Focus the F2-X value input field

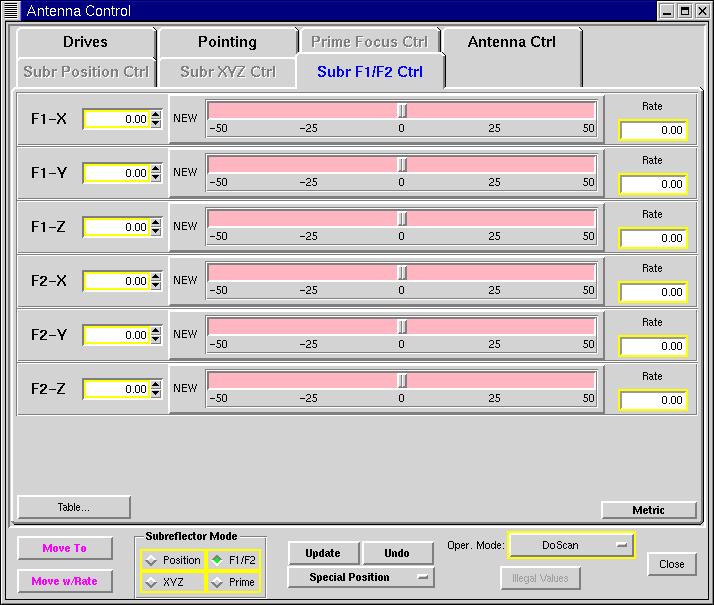pos(117,281)
